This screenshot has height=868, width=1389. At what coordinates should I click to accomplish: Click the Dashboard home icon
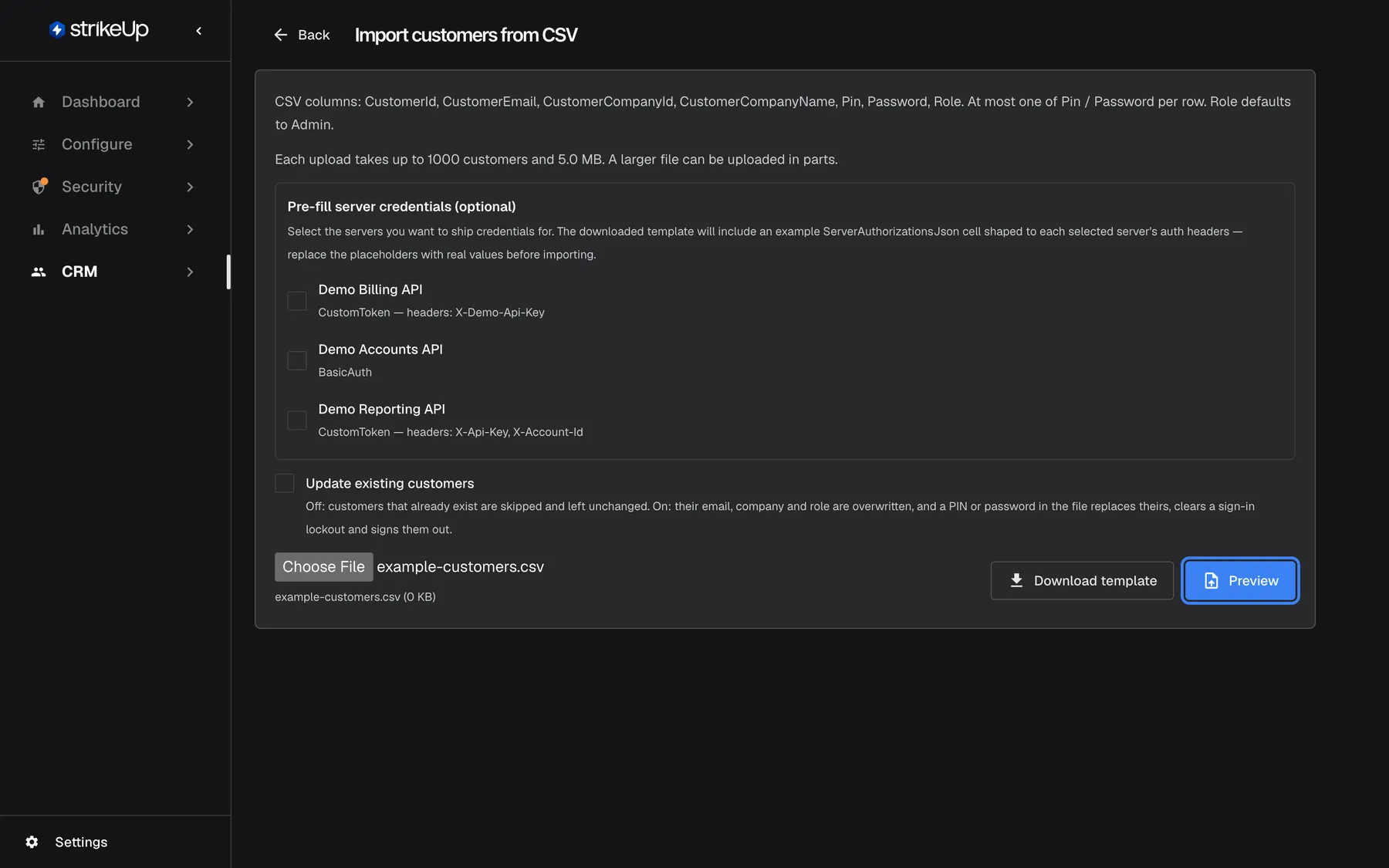39,102
